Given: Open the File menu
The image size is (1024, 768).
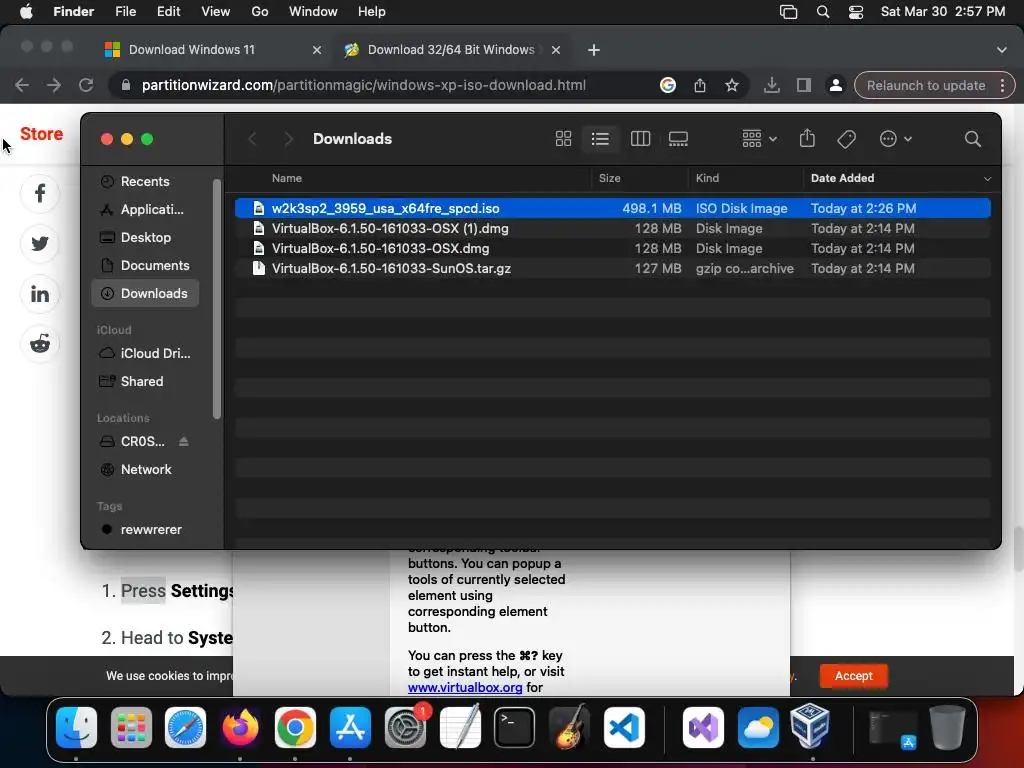Looking at the screenshot, I should pyautogui.click(x=125, y=12).
